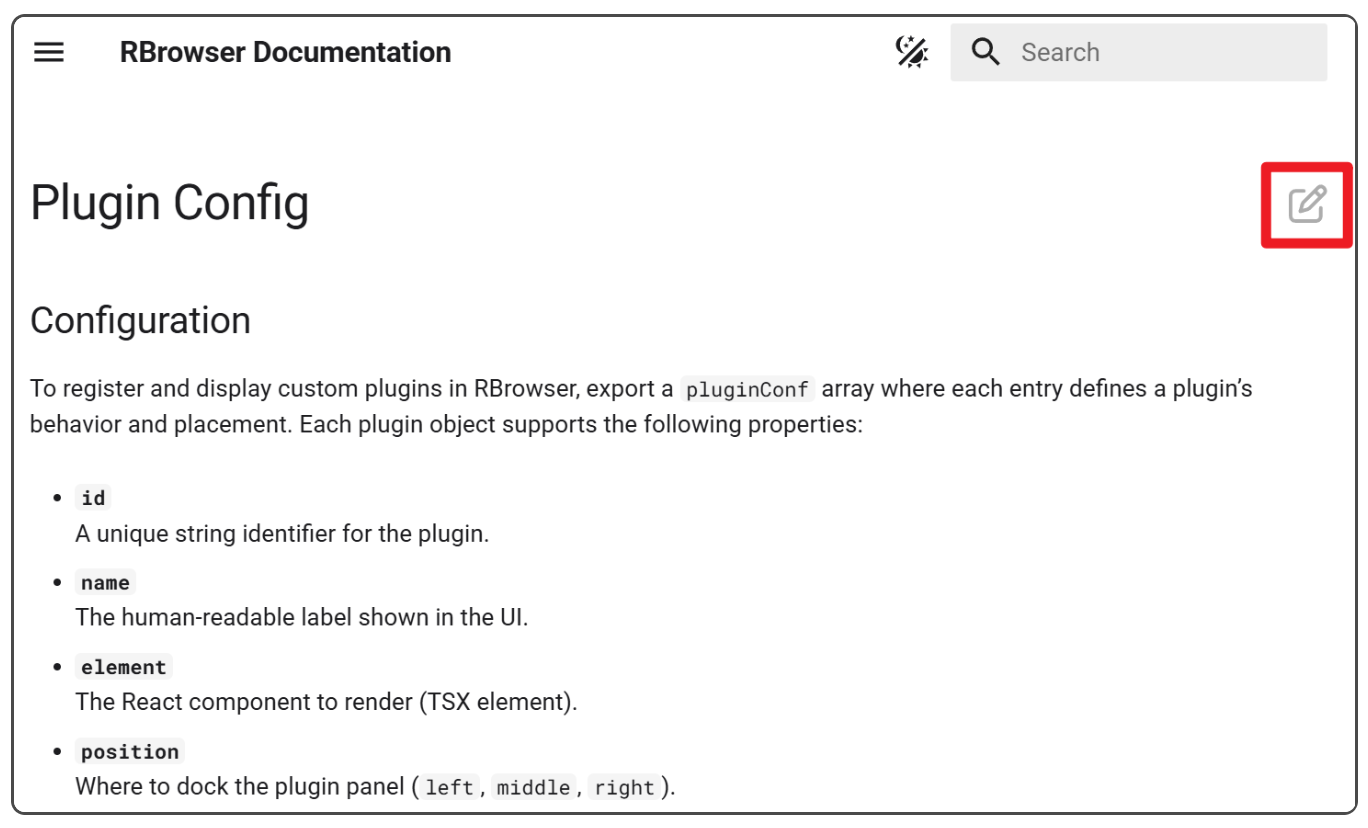The height and width of the screenshot is (828, 1368).
Task: Click the pluginConf inline code
Action: [x=747, y=389]
